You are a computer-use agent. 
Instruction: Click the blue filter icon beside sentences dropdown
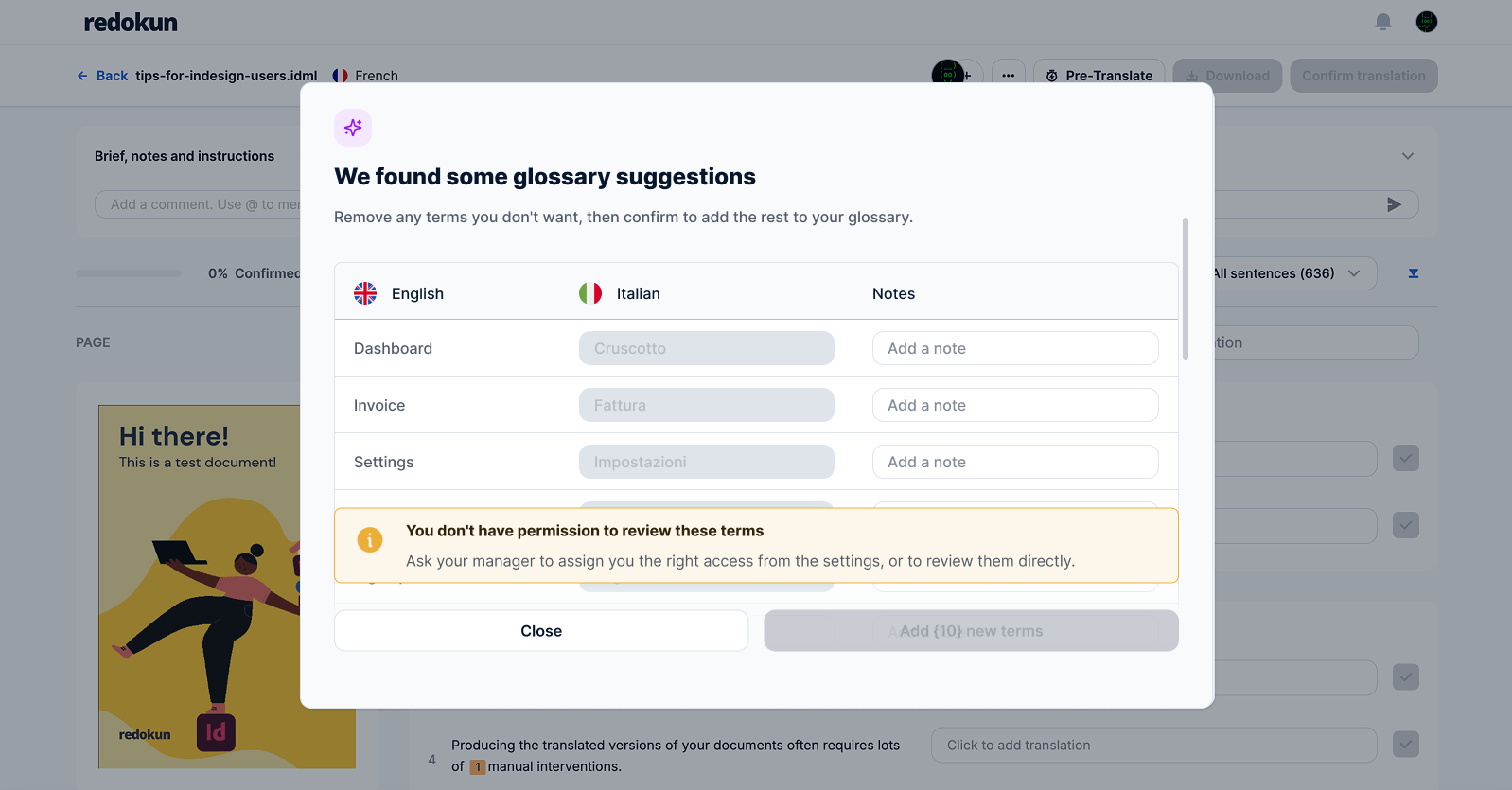(x=1414, y=273)
